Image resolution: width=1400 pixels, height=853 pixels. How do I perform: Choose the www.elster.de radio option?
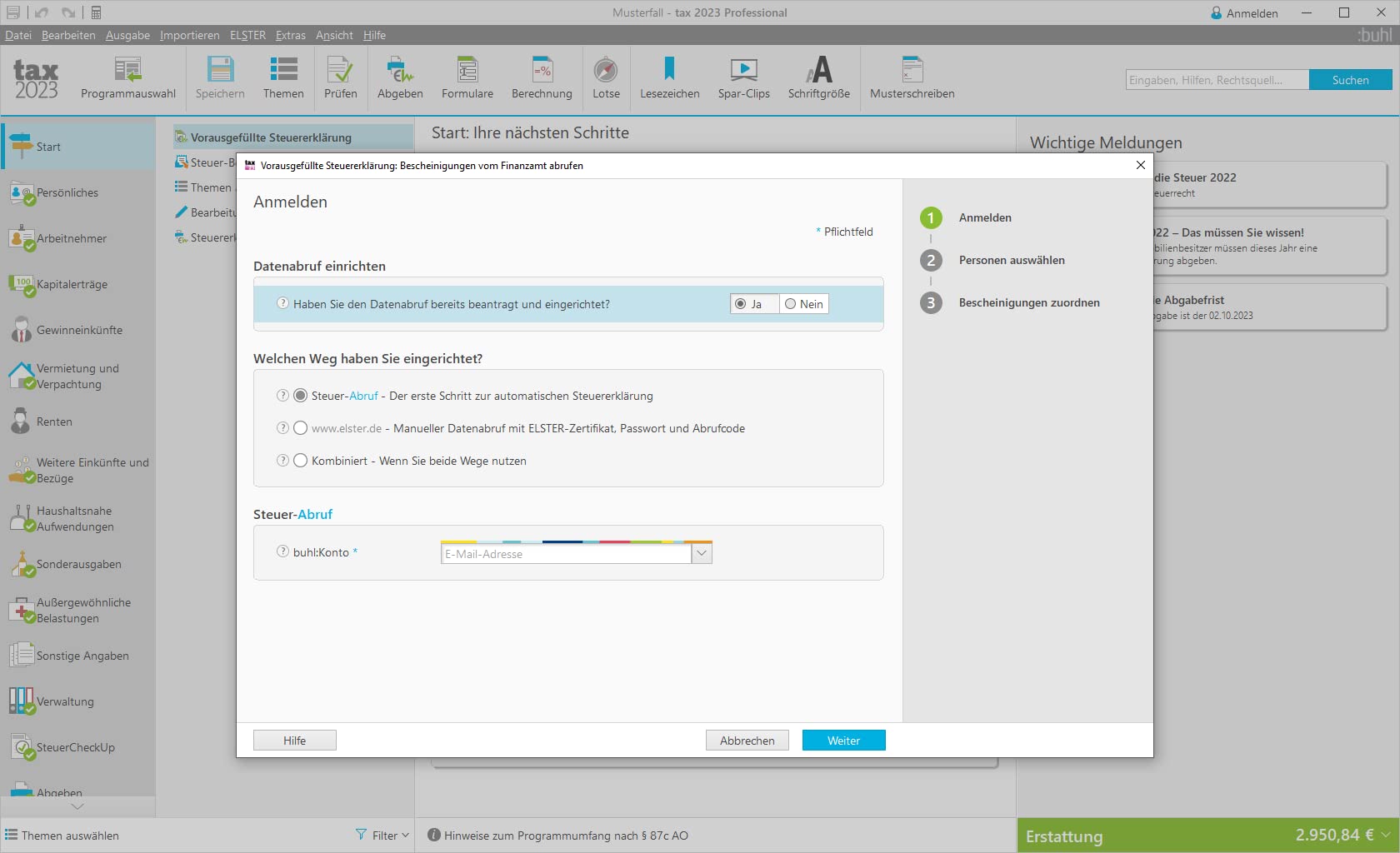(x=301, y=428)
